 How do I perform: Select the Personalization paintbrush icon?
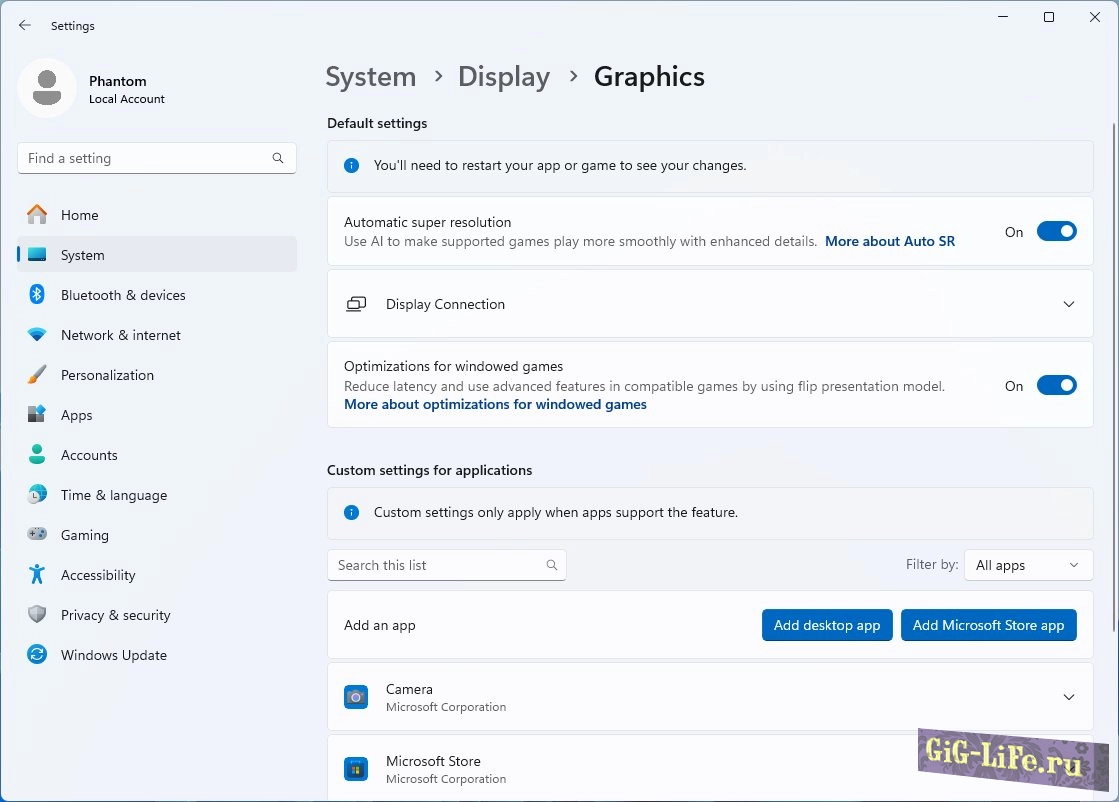[x=37, y=375]
